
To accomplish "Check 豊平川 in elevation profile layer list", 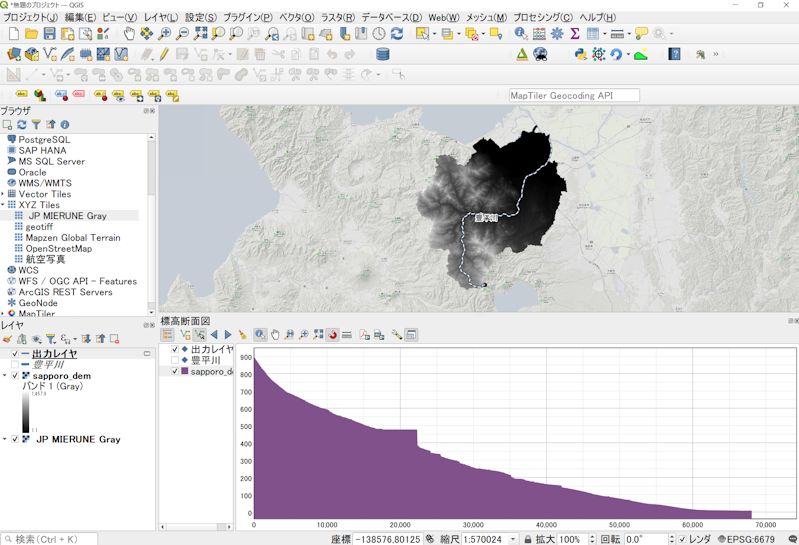I will point(175,361).
